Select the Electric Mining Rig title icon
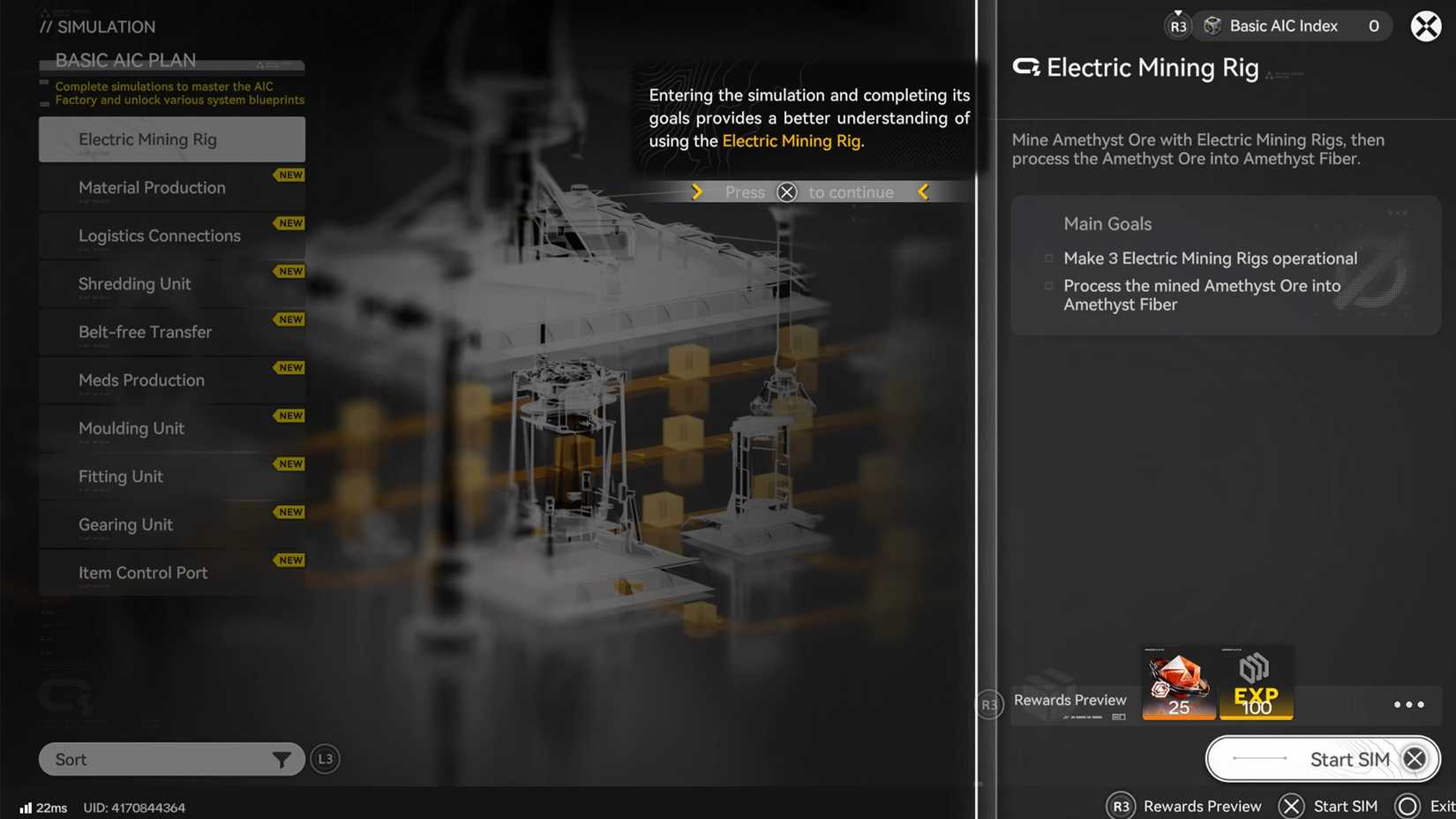 1026,67
